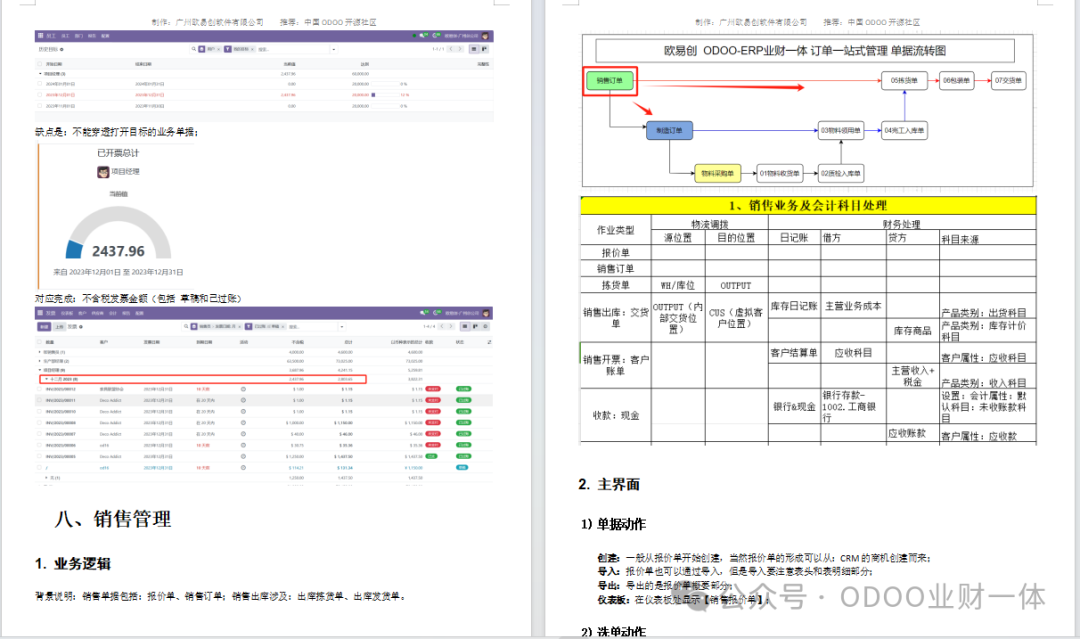Click the green 销售订单 flowchart node

coord(609,81)
